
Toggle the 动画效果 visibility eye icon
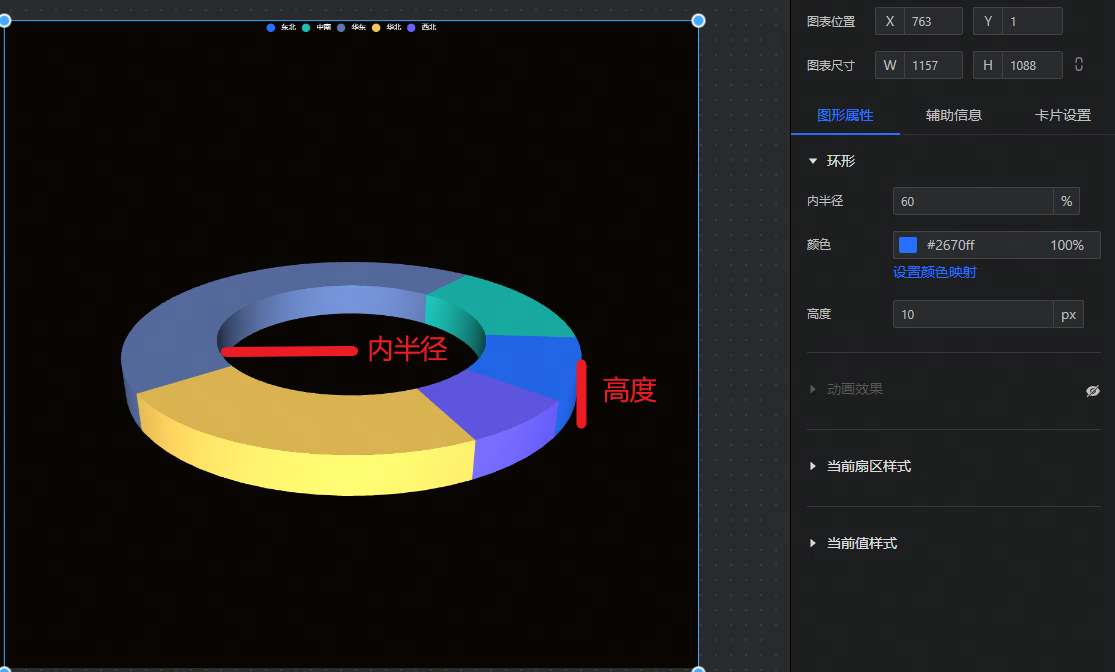click(1093, 391)
